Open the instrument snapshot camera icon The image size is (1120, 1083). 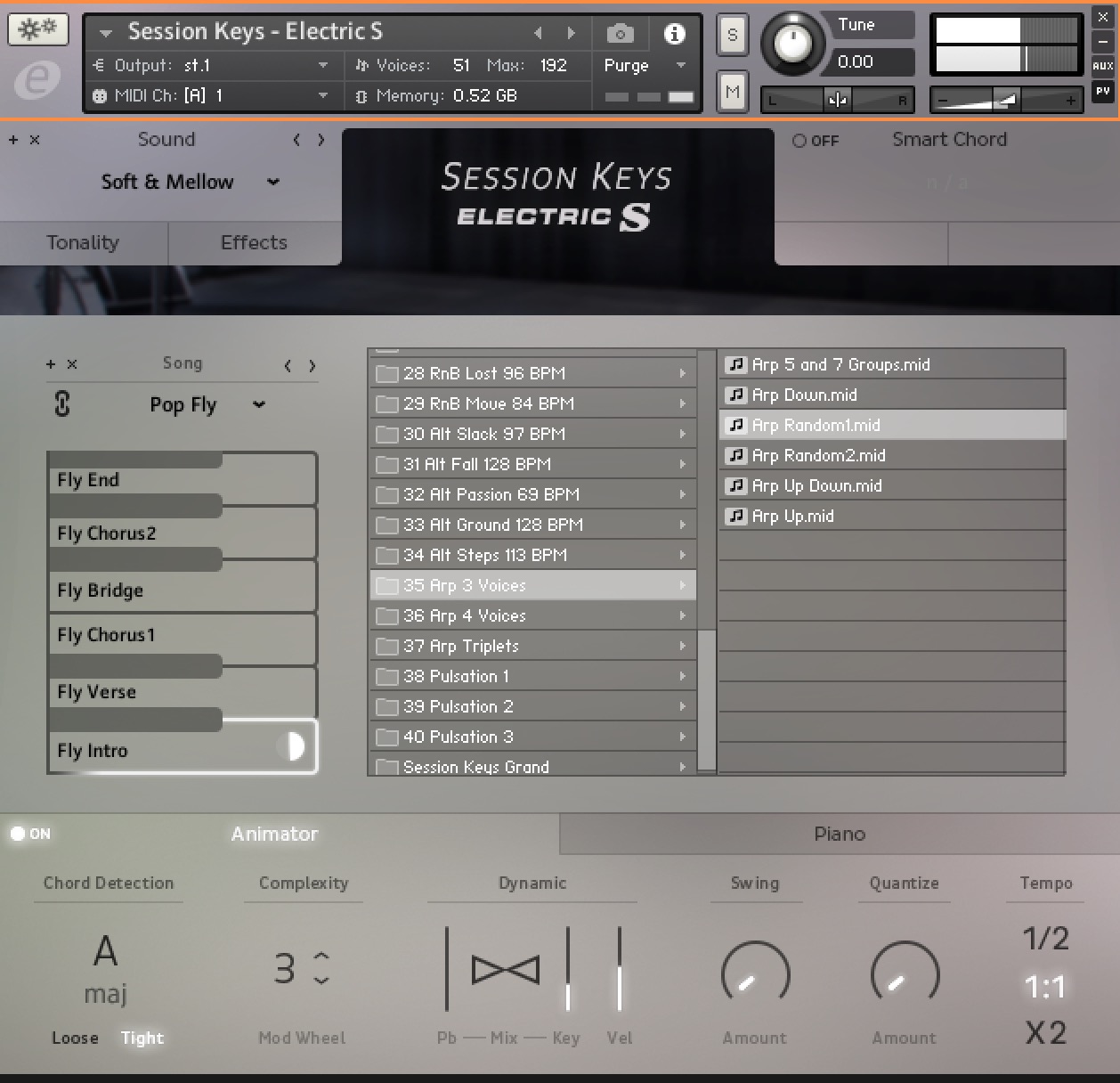click(620, 32)
